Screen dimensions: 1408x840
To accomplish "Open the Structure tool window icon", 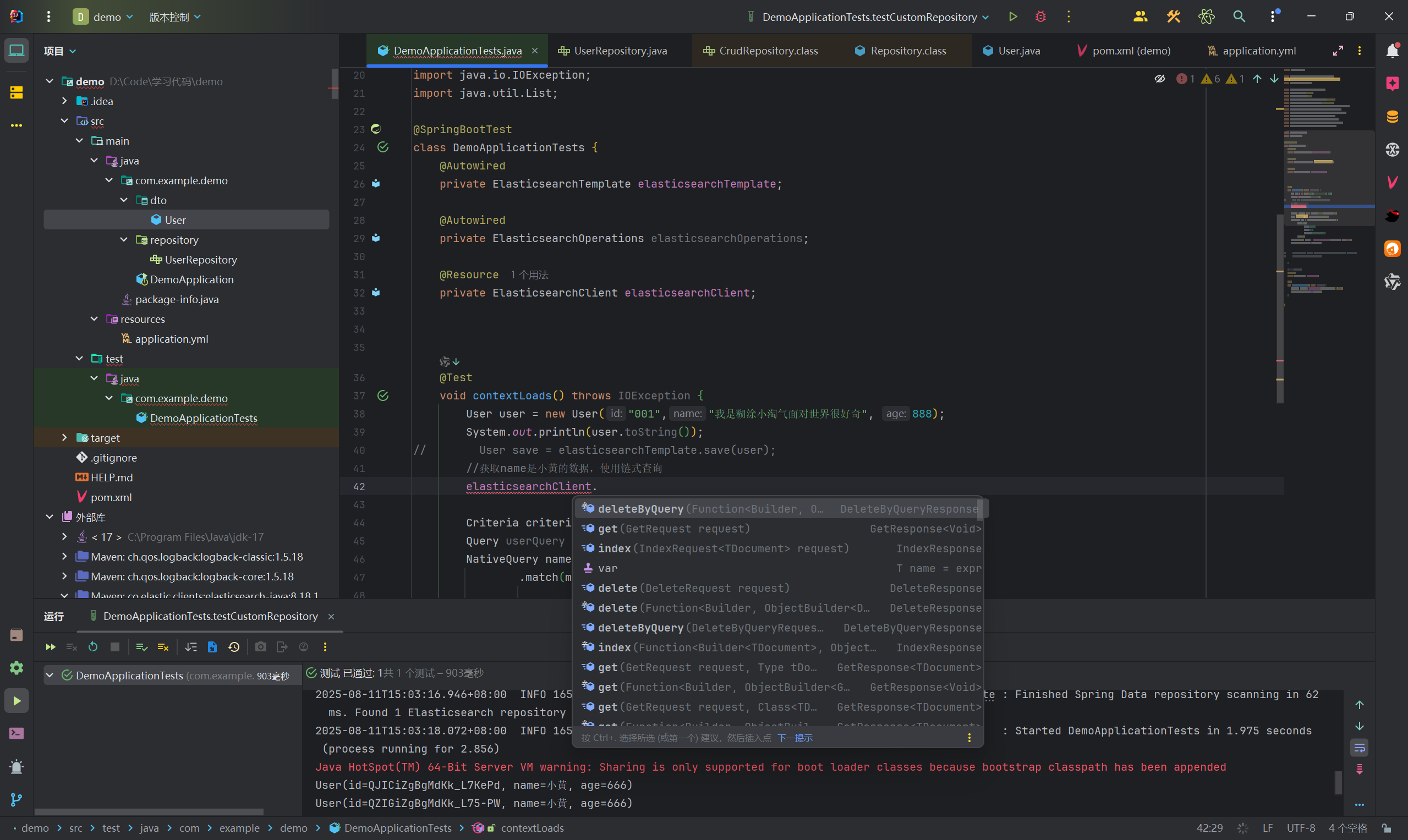I will click(17, 92).
